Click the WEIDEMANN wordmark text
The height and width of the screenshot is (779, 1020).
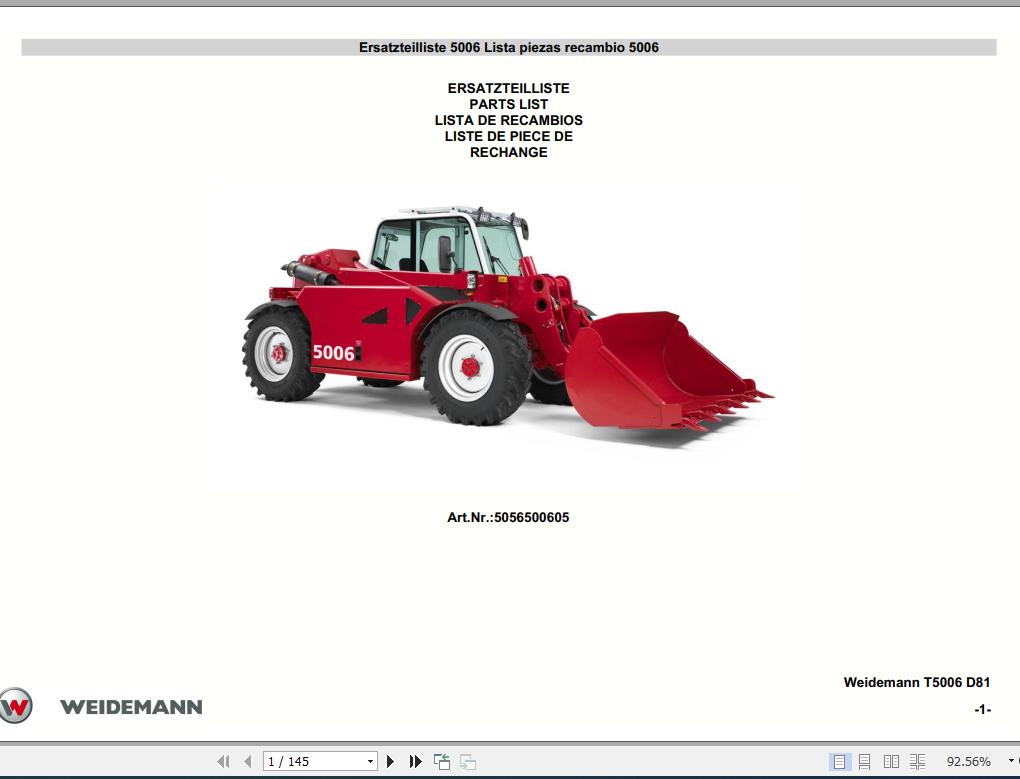click(132, 707)
